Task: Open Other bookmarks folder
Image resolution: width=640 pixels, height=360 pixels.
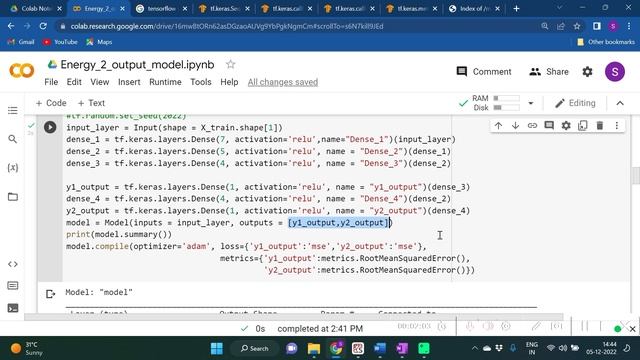Action: click(x=606, y=42)
